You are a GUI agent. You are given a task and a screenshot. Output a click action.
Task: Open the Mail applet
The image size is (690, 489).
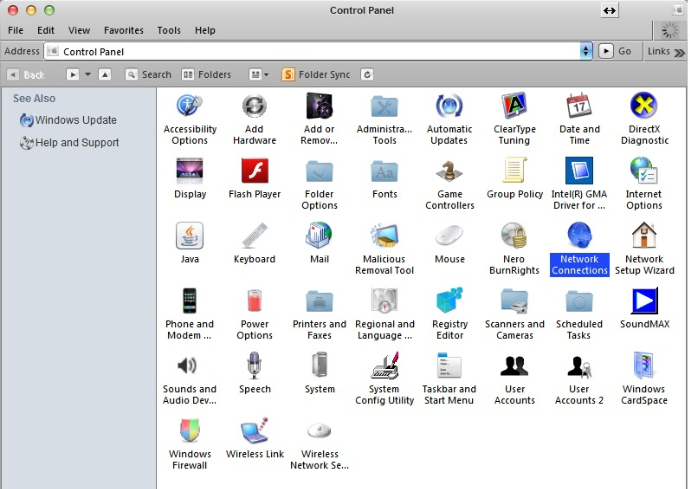tap(319, 243)
